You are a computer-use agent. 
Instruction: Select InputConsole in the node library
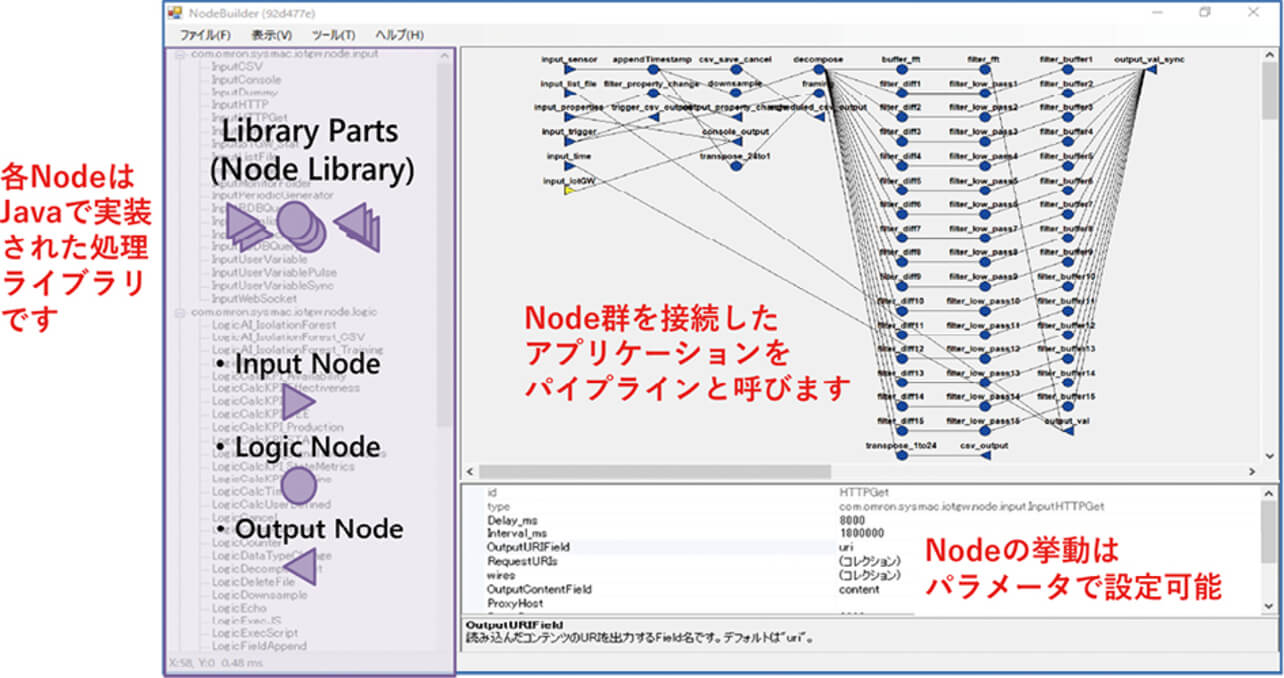point(246,78)
